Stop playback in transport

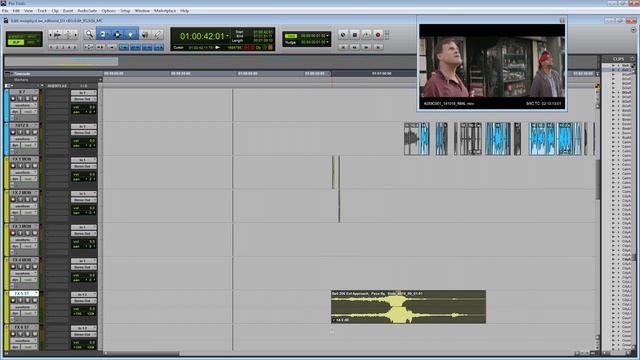coord(355,35)
